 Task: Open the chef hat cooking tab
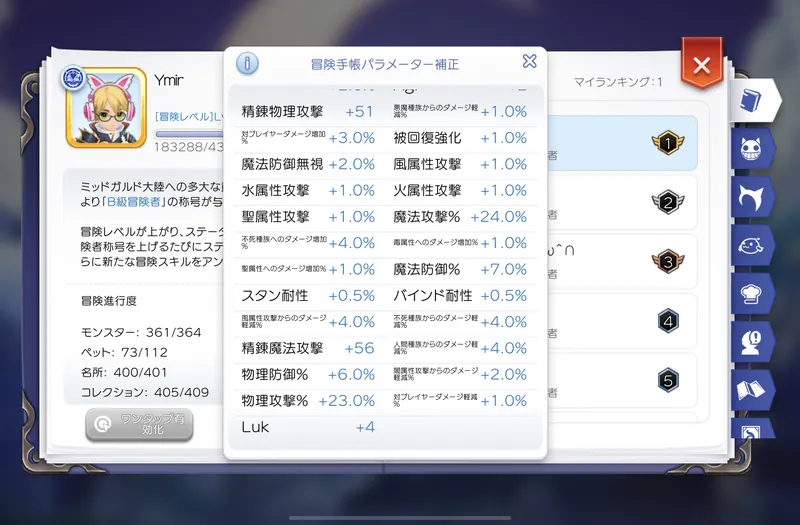pos(752,293)
